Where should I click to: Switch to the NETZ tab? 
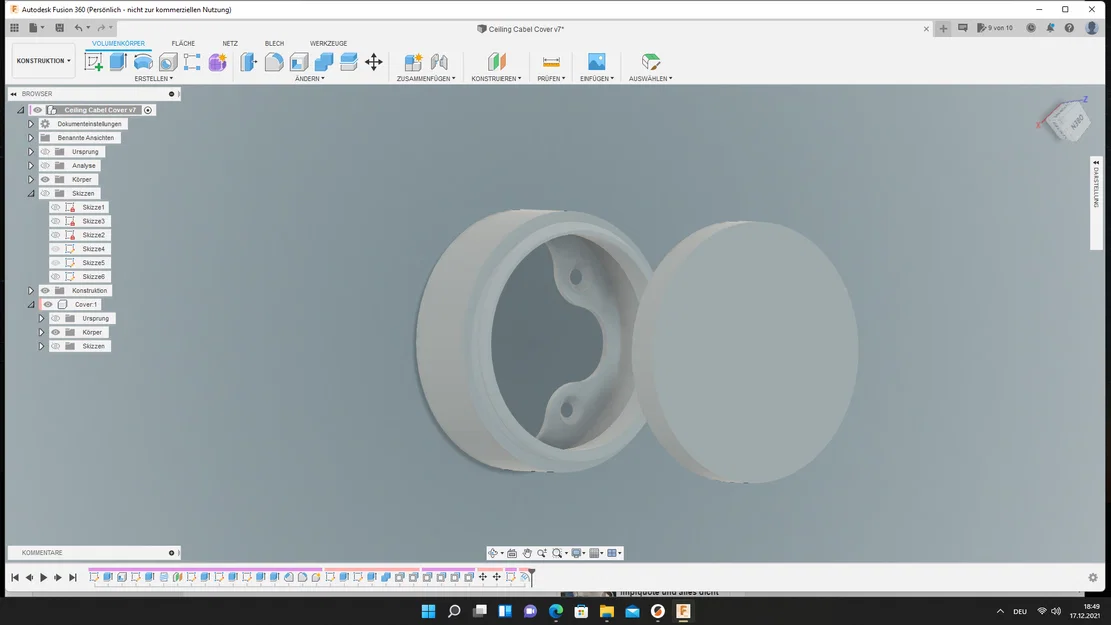pos(230,43)
